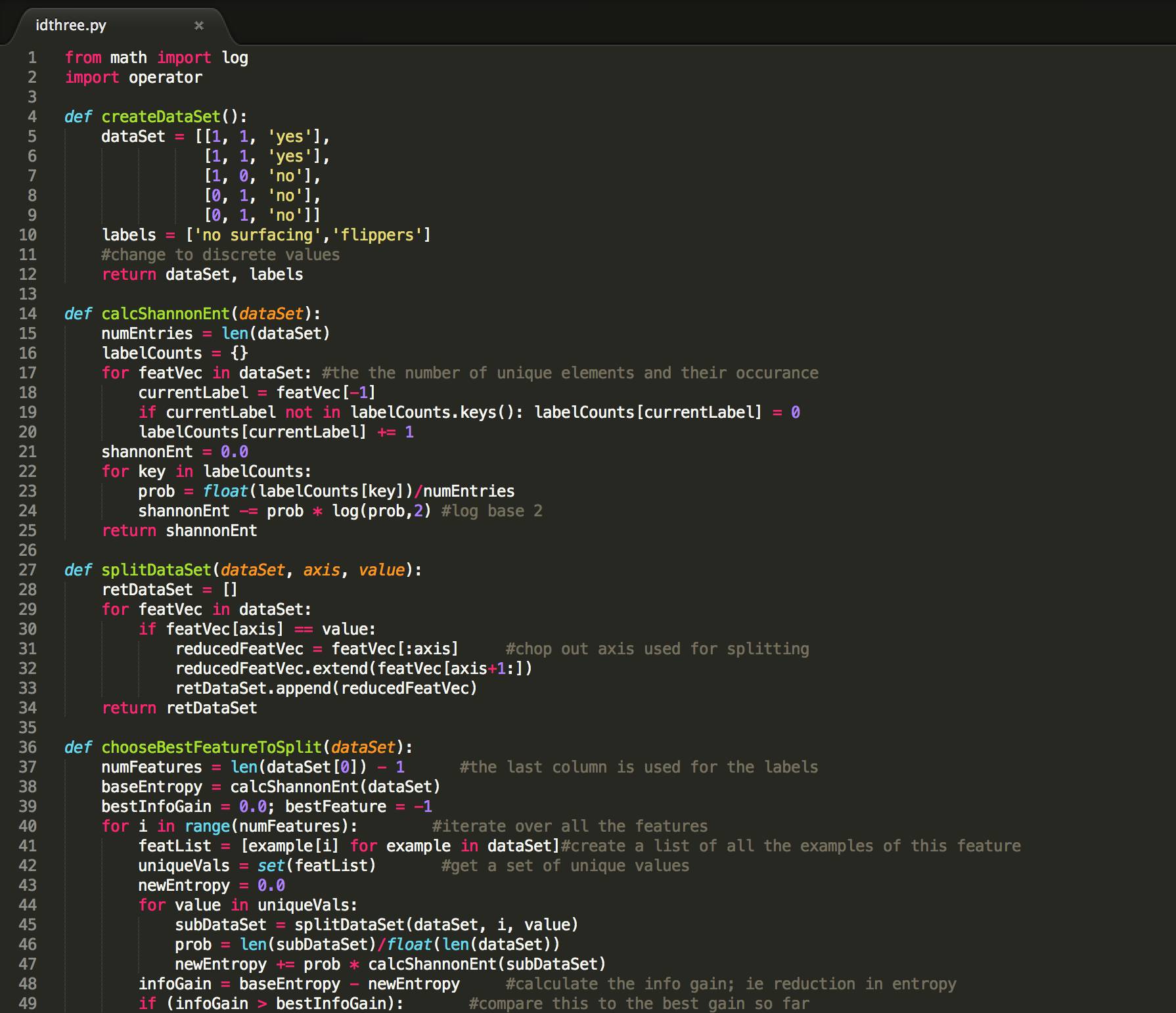Viewport: 1176px width, 1013px height.
Task: Click the splitDataSet function definition name
Action: pyautogui.click(x=156, y=570)
